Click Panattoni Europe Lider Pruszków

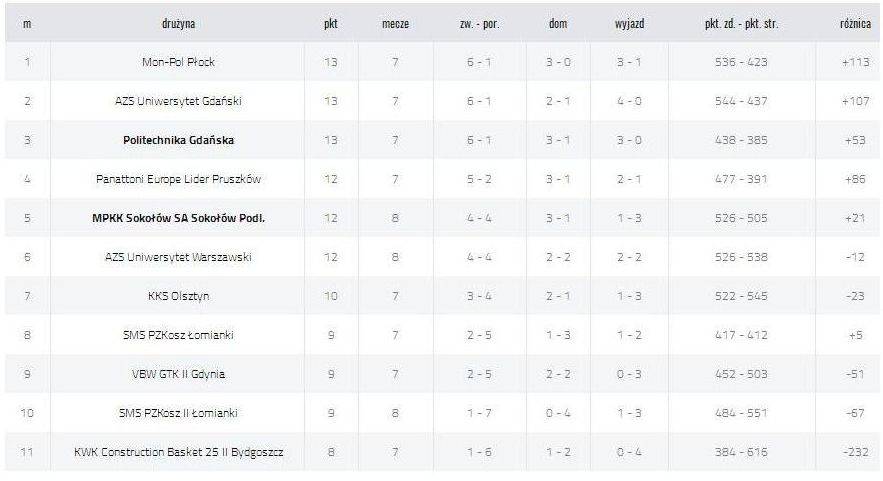(178, 179)
